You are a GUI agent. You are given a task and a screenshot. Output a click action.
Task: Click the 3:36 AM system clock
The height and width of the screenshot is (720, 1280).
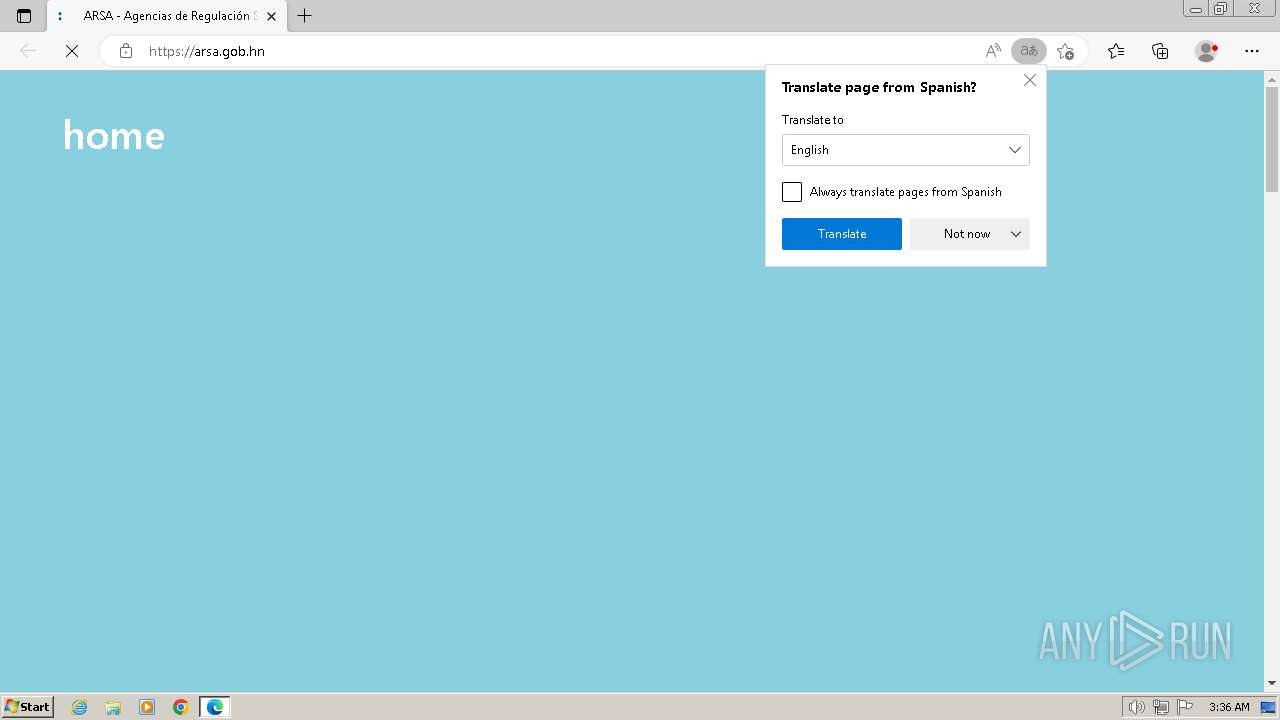[x=1229, y=707]
